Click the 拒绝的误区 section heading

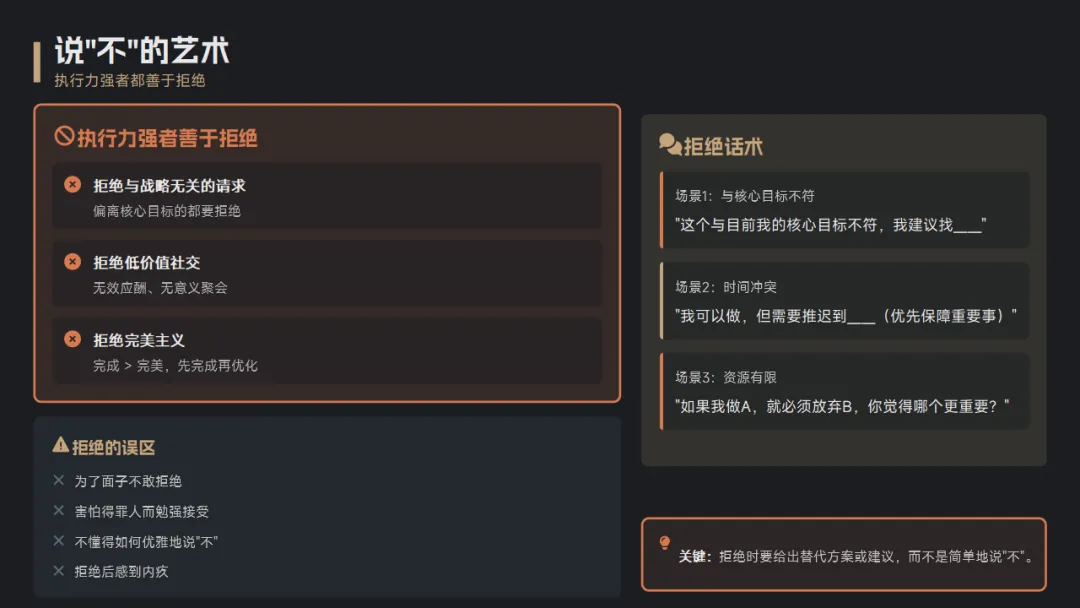coord(114,448)
